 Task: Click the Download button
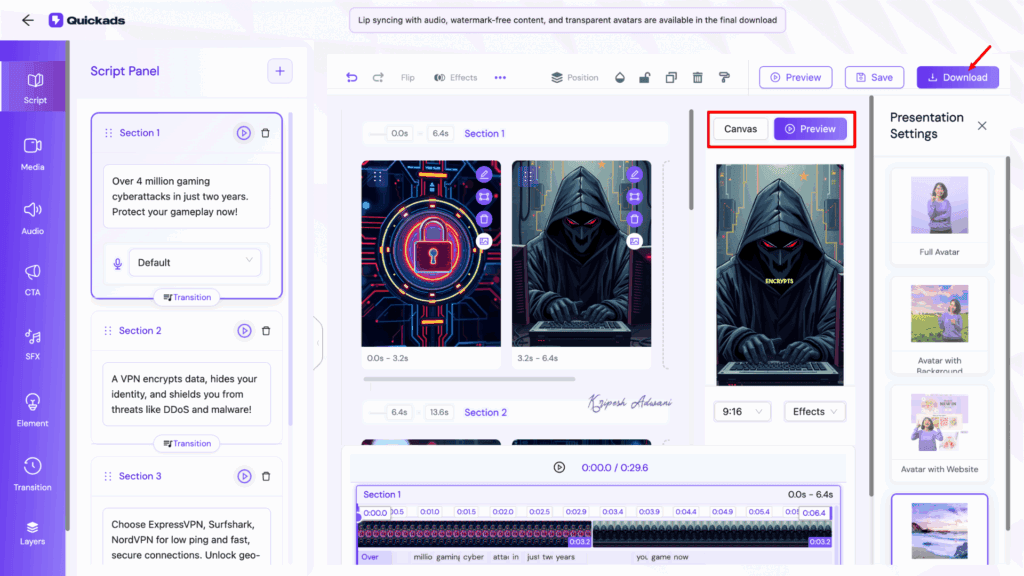click(957, 77)
